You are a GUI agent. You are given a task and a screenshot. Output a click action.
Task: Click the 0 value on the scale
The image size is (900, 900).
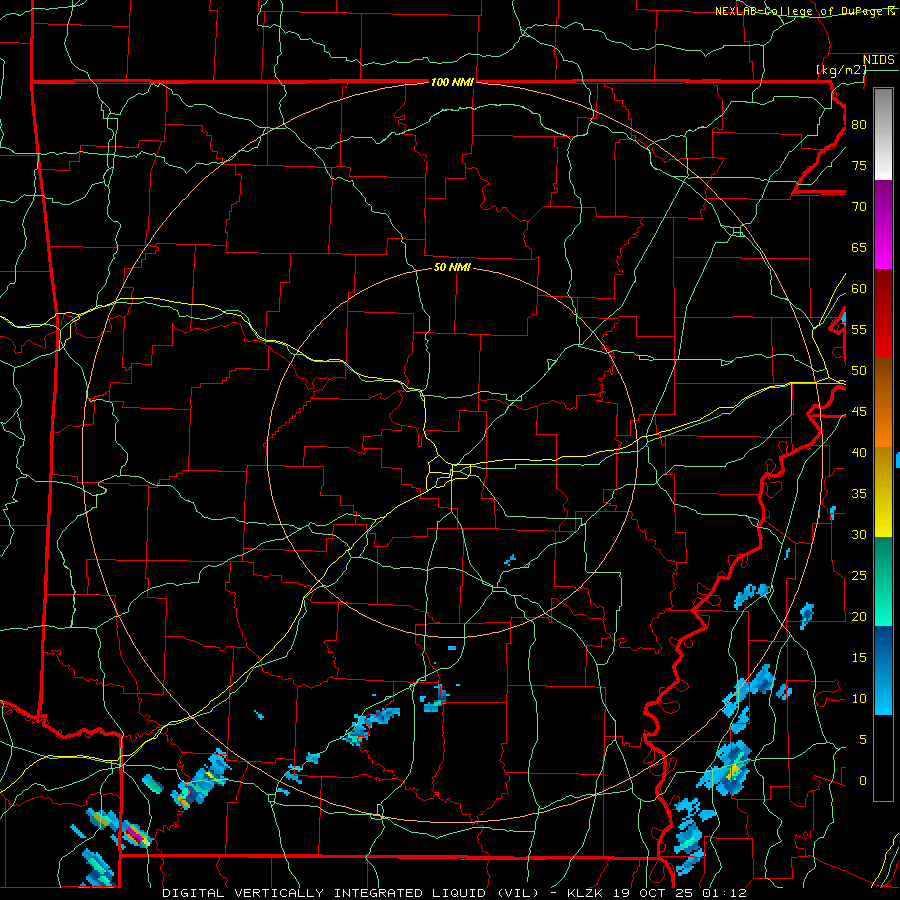coord(863,781)
